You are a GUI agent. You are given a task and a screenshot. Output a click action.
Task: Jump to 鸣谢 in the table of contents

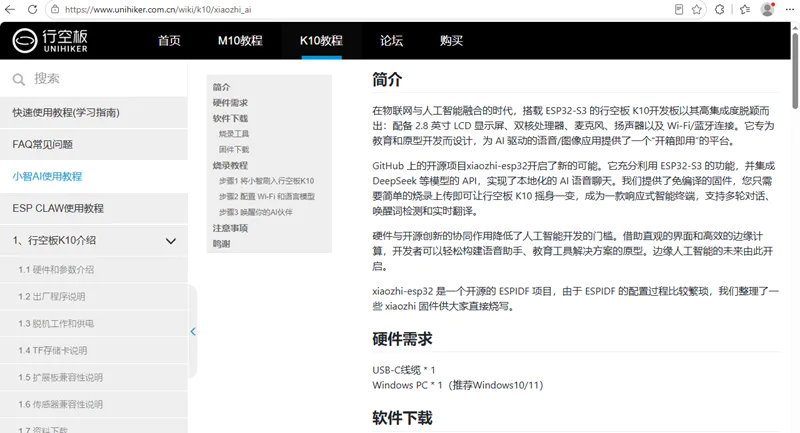tap(221, 244)
